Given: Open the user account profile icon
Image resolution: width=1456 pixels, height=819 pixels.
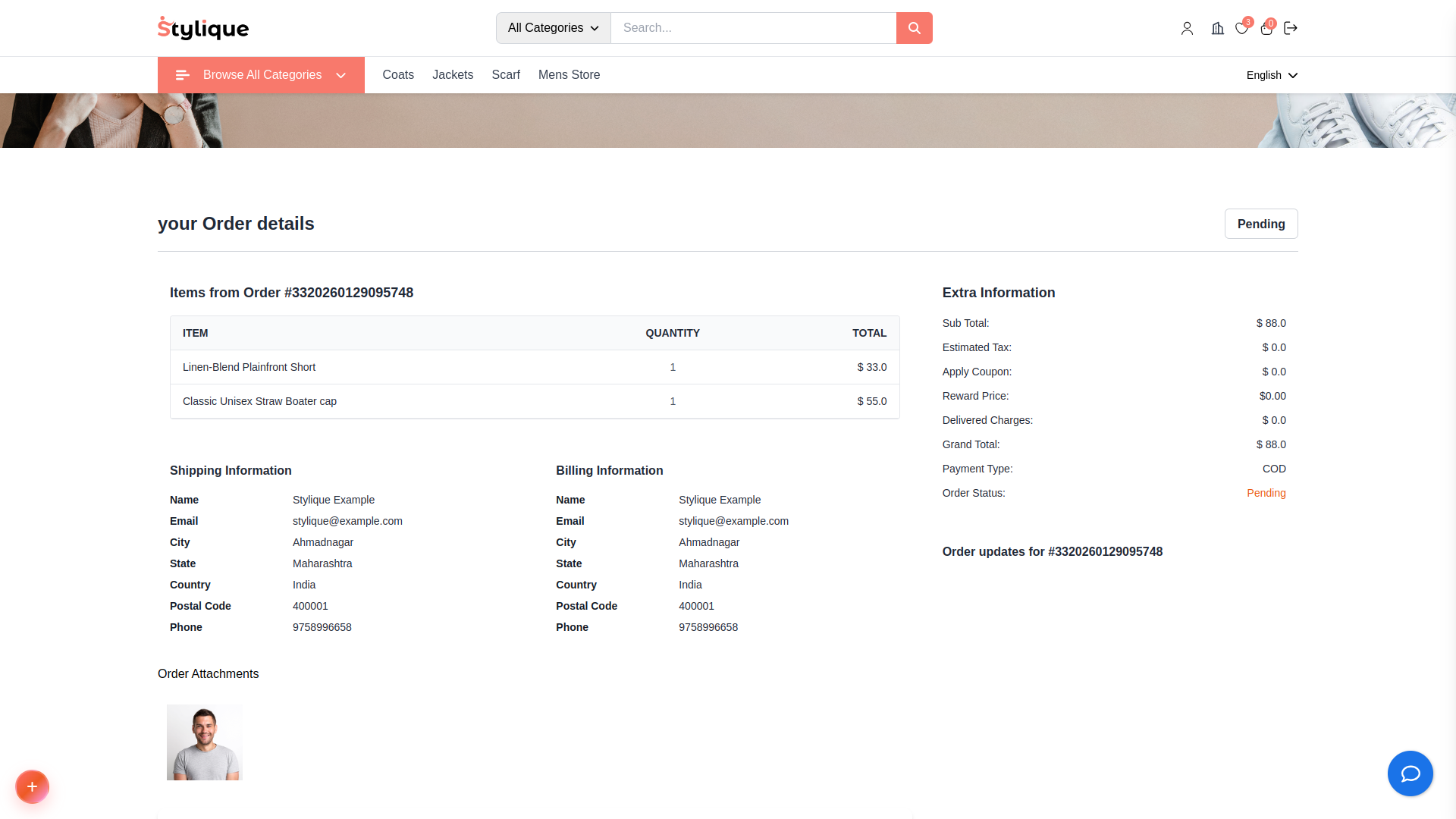Looking at the screenshot, I should click(x=1187, y=28).
